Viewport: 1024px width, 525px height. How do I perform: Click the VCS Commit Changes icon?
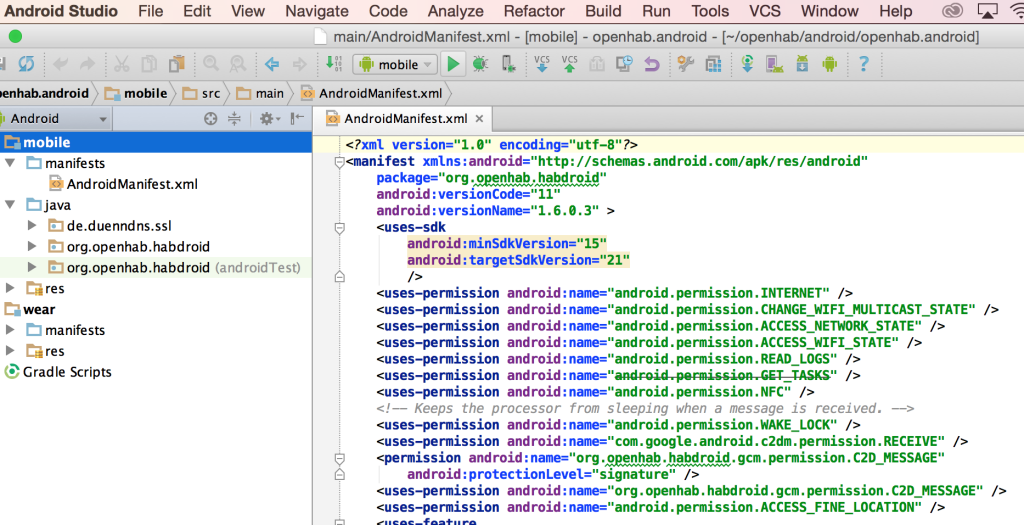tap(569, 64)
